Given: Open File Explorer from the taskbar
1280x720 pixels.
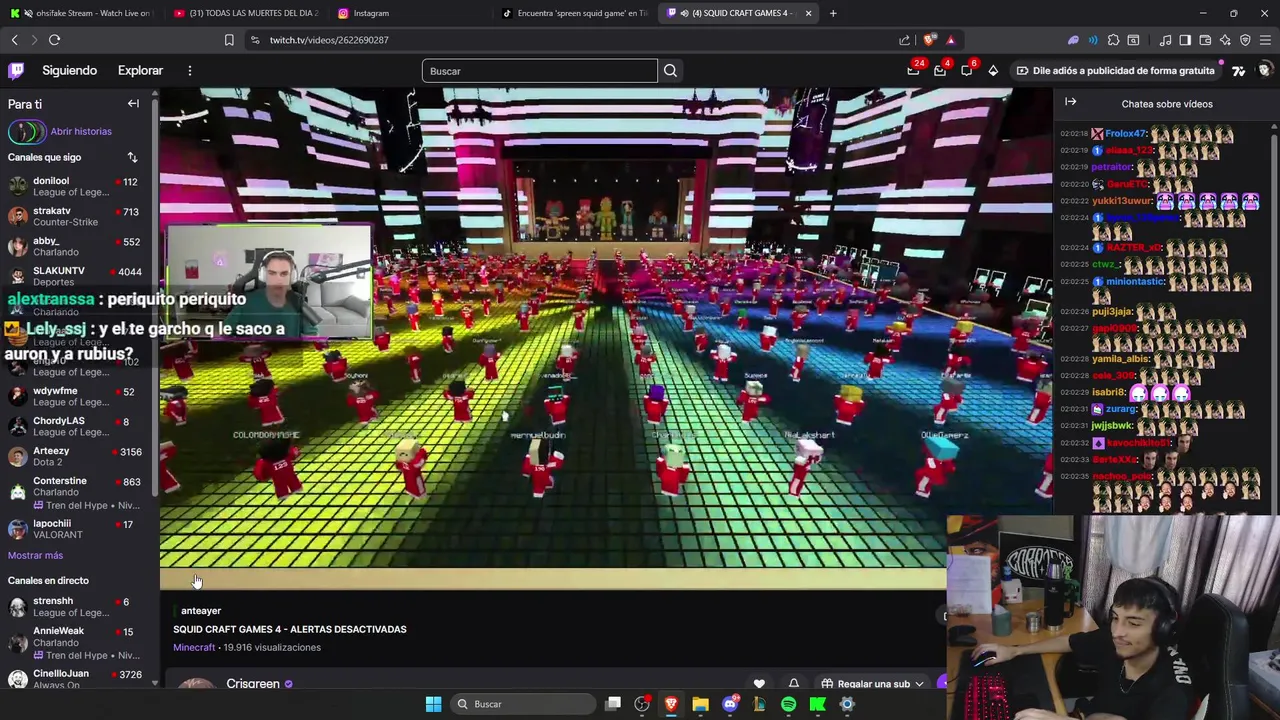Looking at the screenshot, I should (700, 704).
